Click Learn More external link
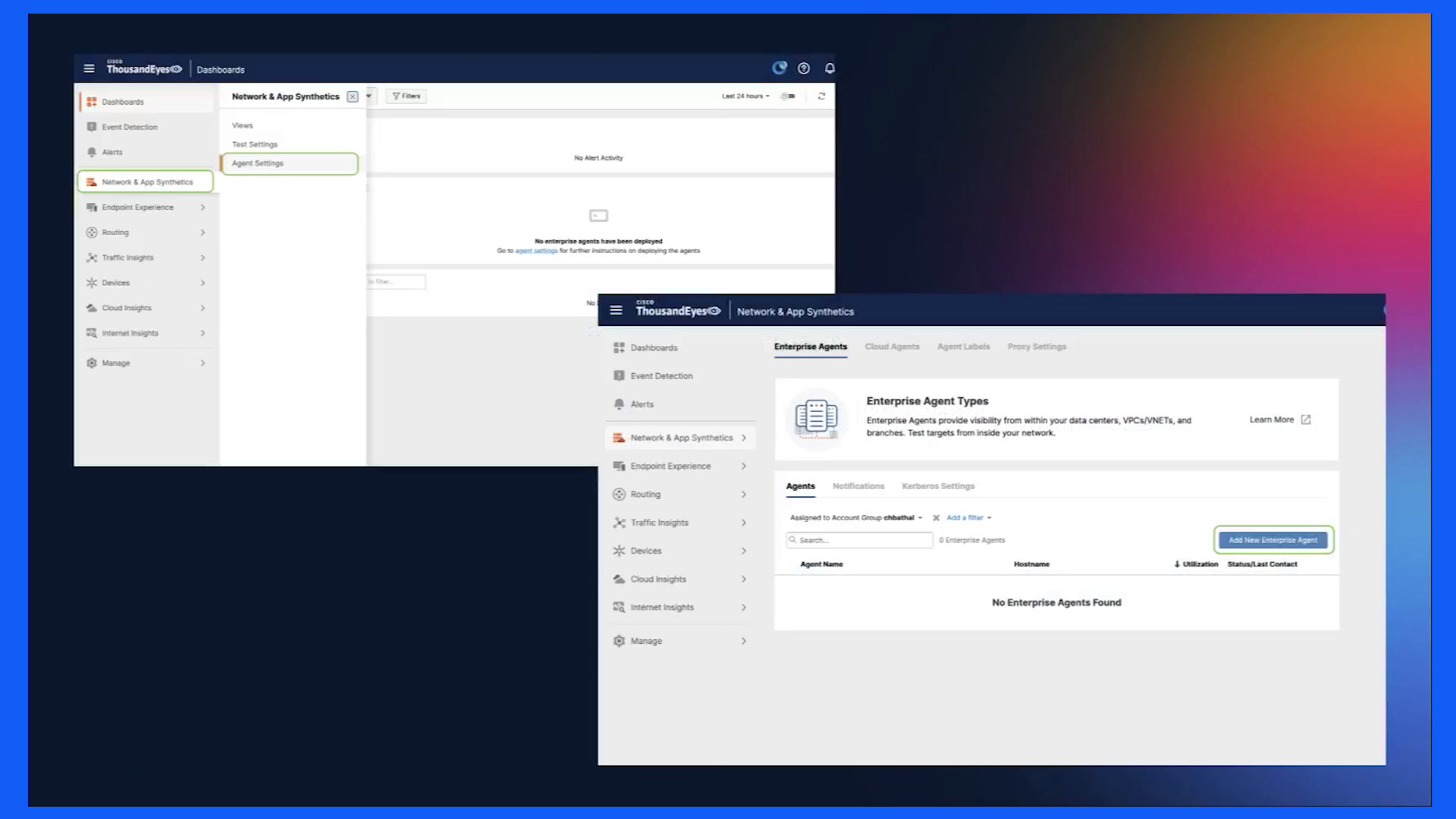The height and width of the screenshot is (819, 1456). pyautogui.click(x=1280, y=419)
